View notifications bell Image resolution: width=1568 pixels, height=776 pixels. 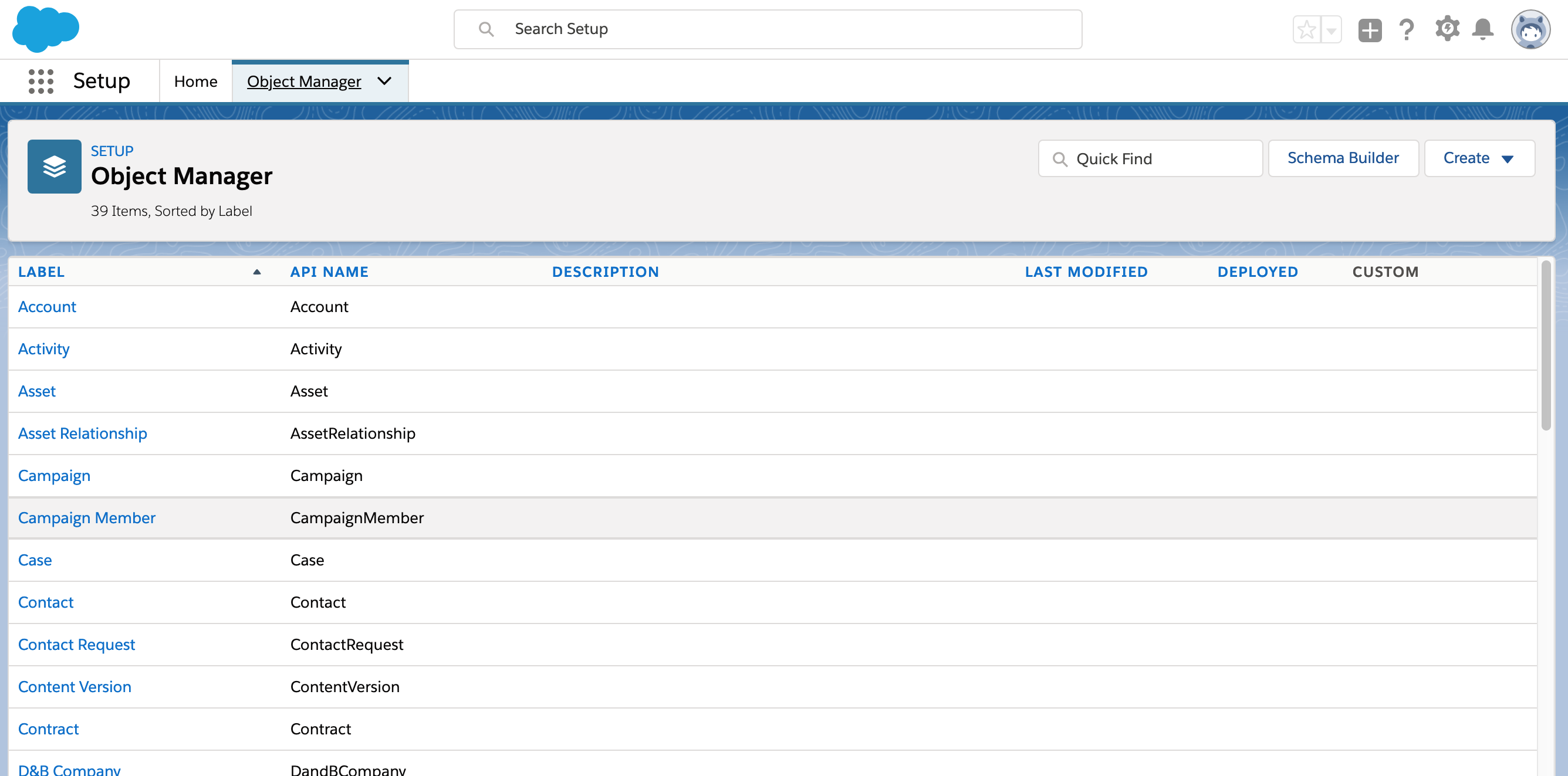point(1483,29)
